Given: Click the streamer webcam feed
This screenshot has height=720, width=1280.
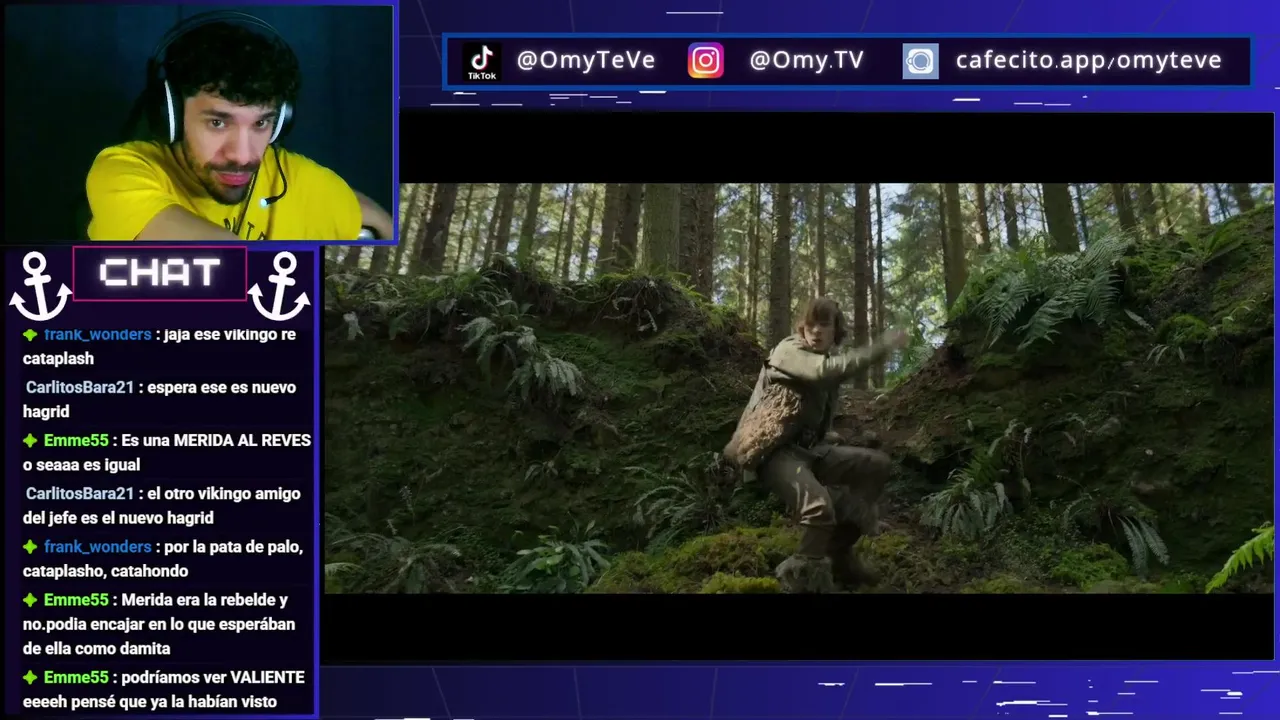Looking at the screenshot, I should click(x=198, y=122).
